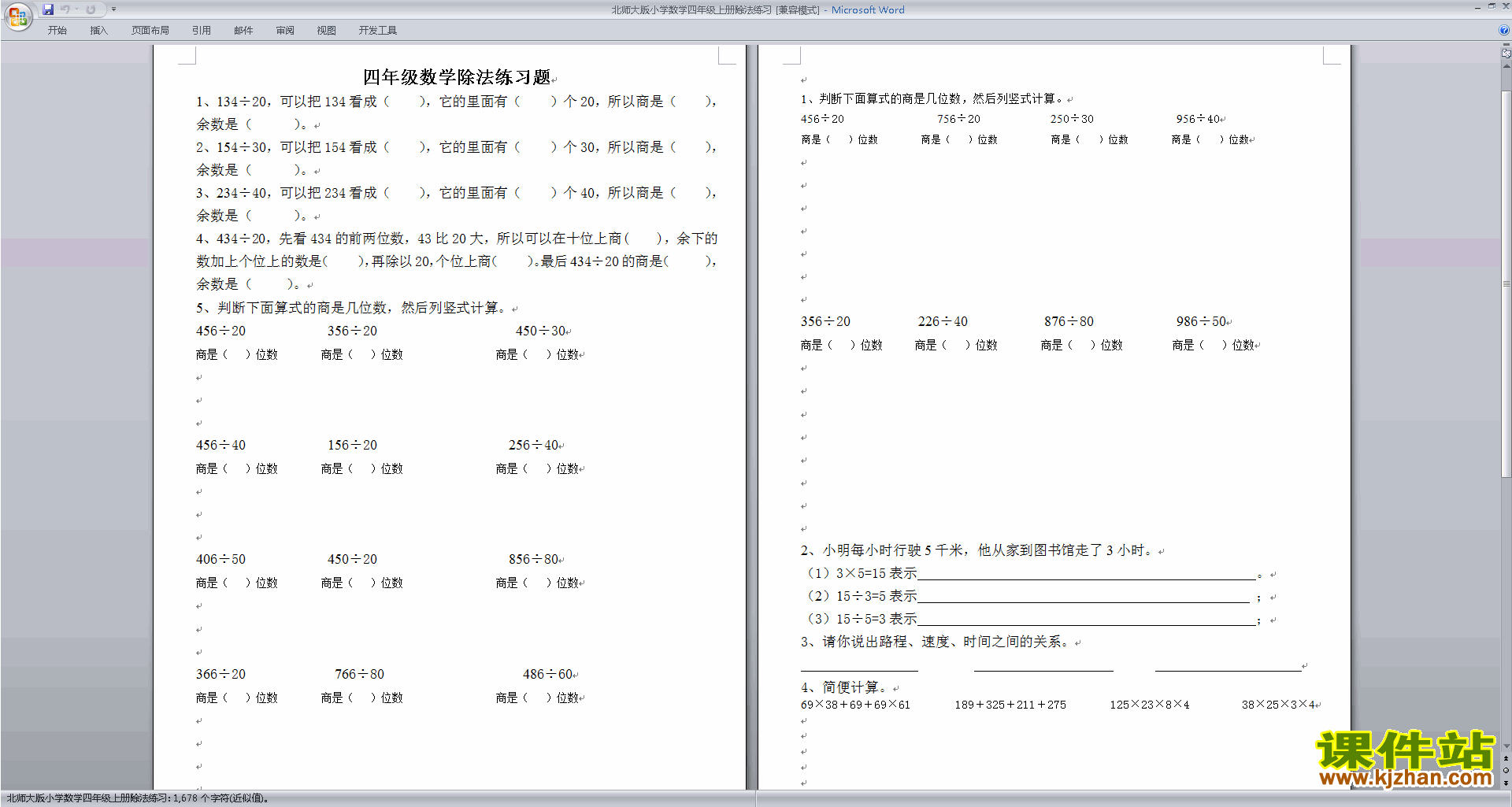Click the text '356÷20' on the left page

(x=352, y=331)
